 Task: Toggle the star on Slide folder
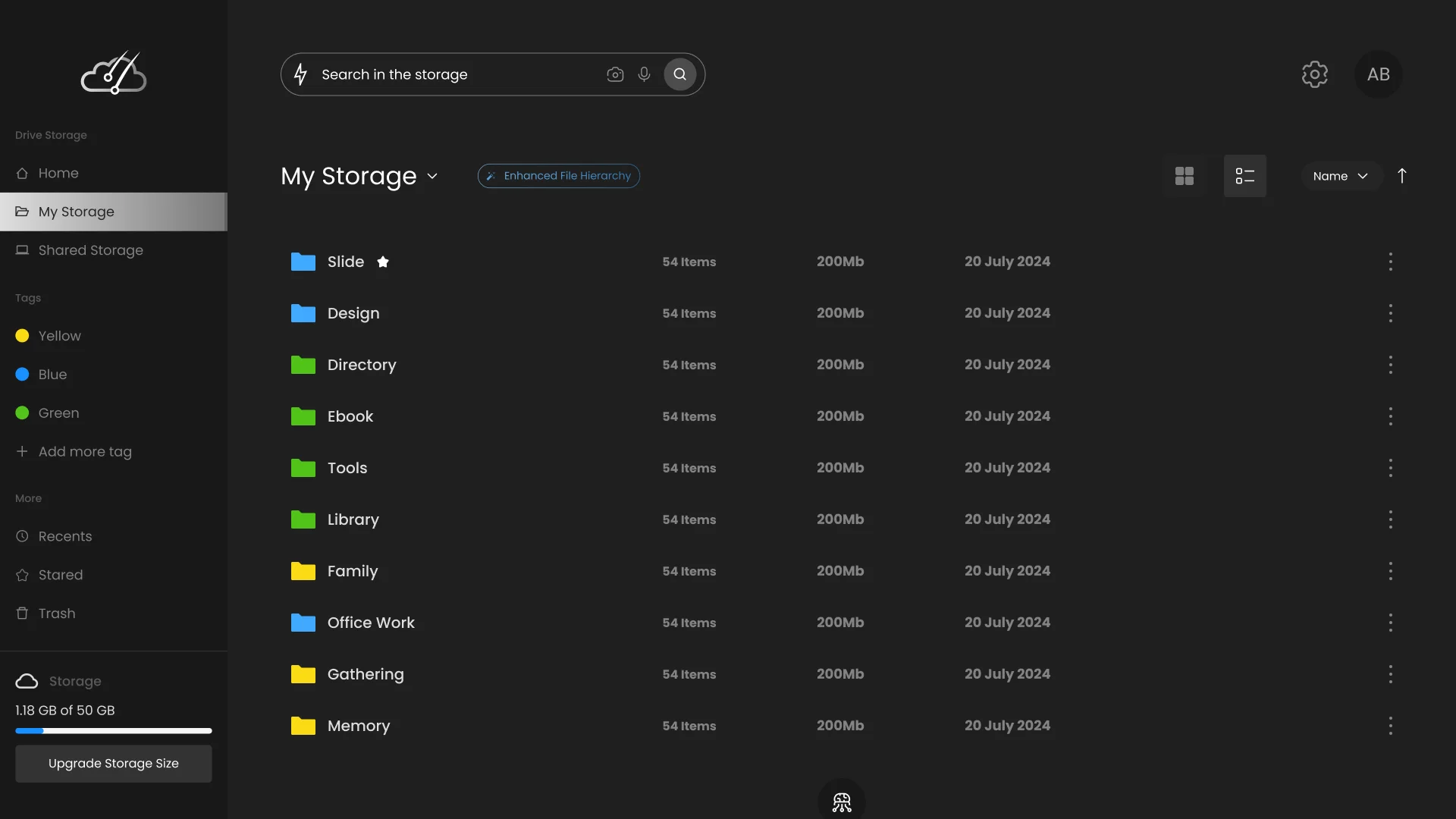click(x=383, y=262)
